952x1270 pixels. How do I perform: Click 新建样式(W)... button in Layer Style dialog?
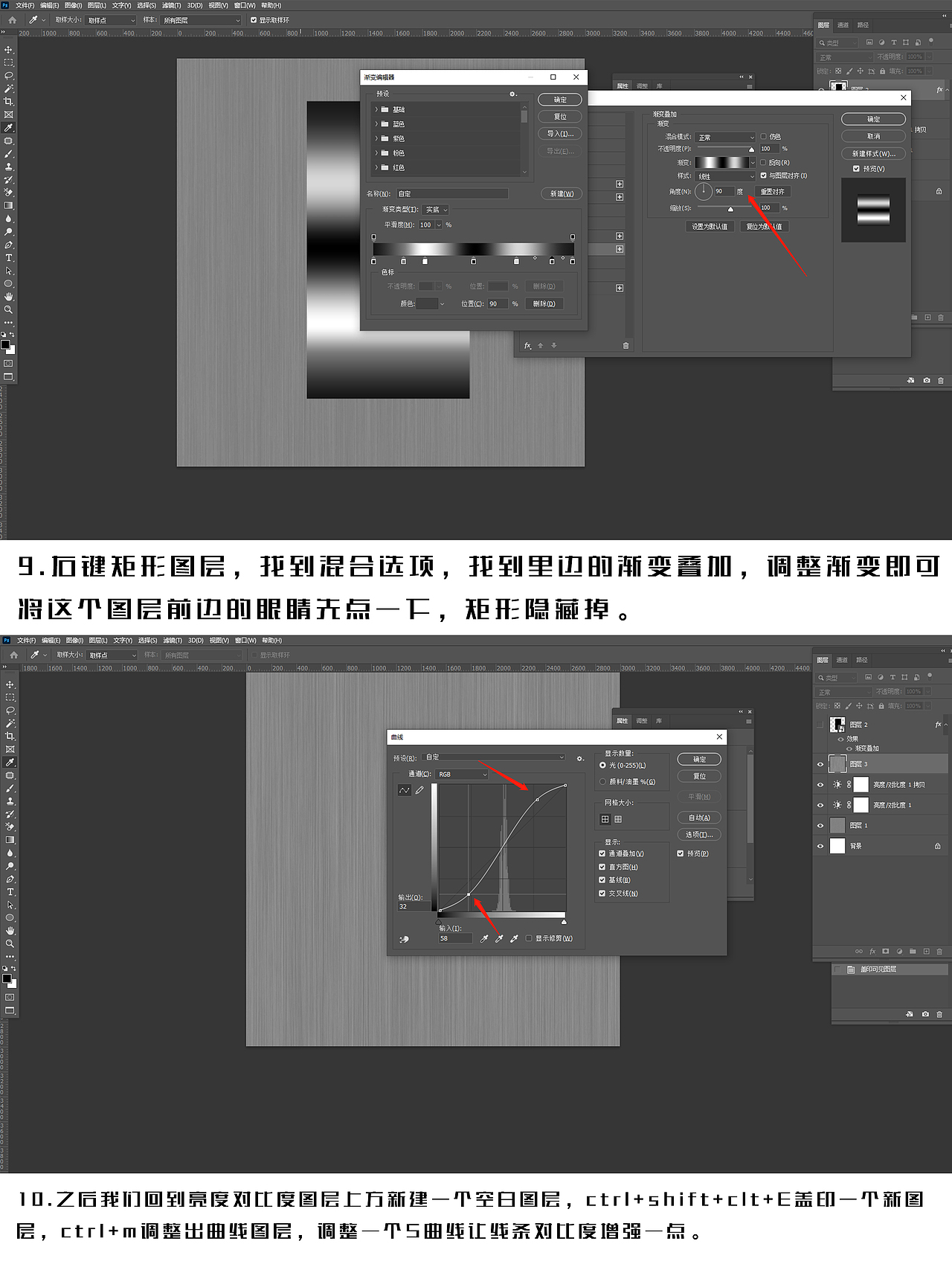pos(874,153)
